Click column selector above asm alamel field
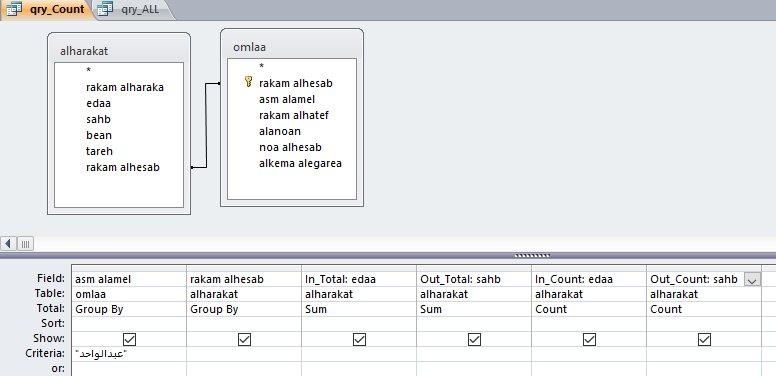776x376 pixels. coord(129,268)
